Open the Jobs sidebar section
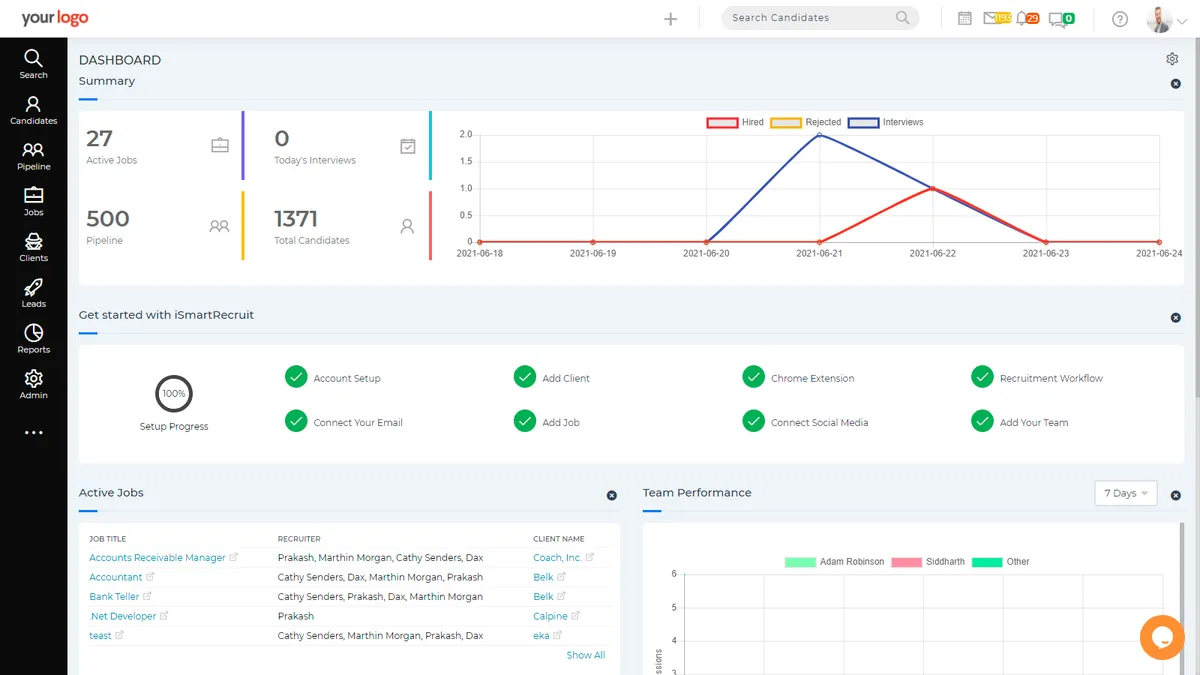 (33, 201)
